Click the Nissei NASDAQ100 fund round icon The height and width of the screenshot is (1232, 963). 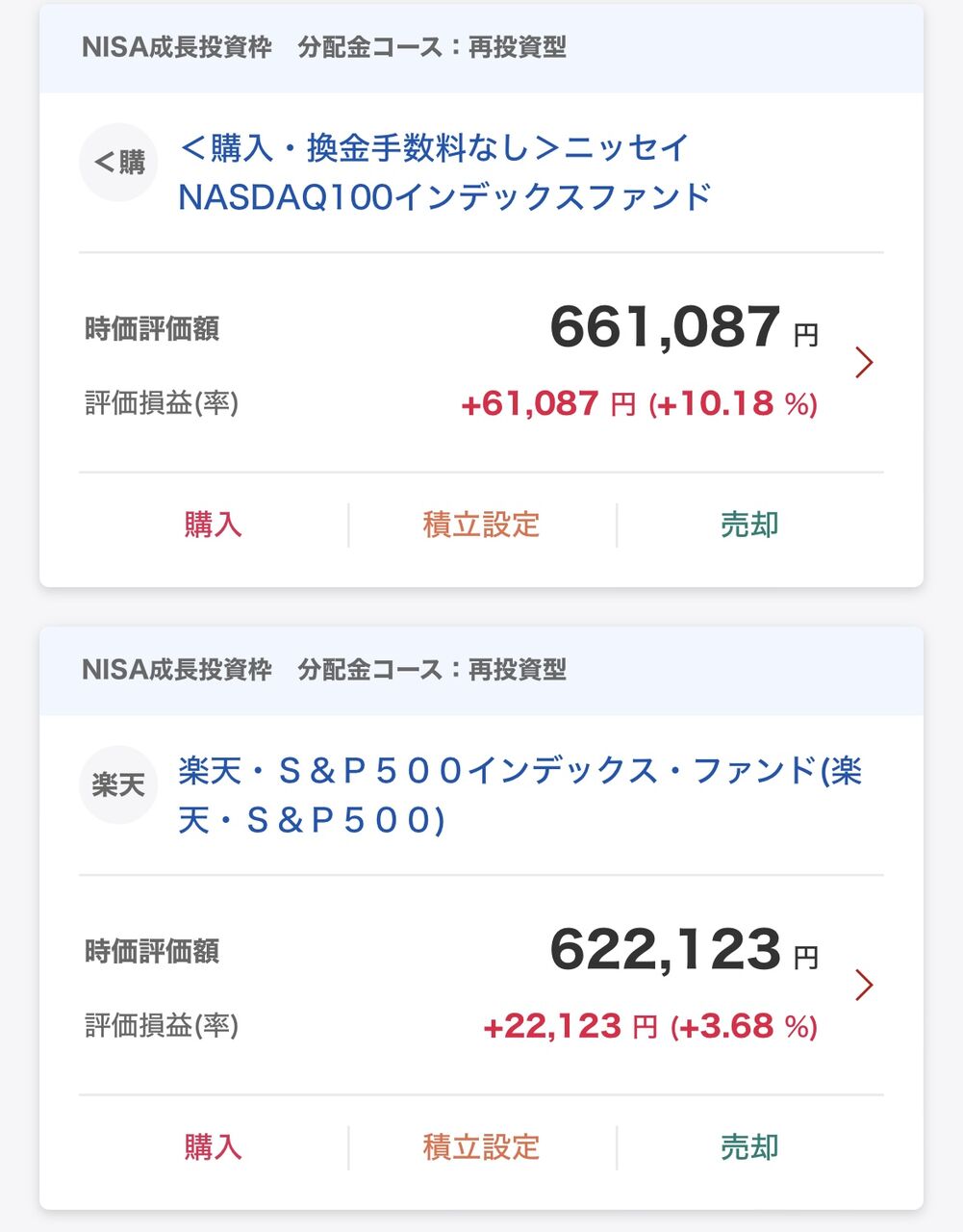tap(118, 163)
